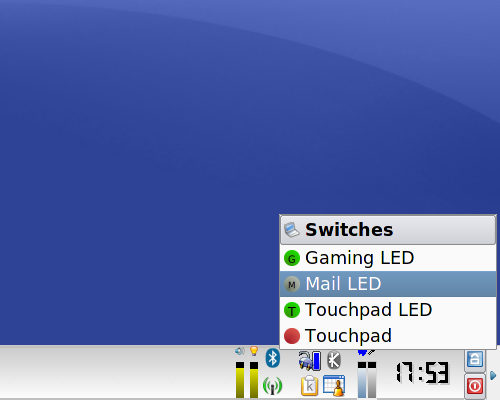Viewport: 500px width, 400px height.
Task: Click the 17:53 digital clock
Action: (x=423, y=373)
